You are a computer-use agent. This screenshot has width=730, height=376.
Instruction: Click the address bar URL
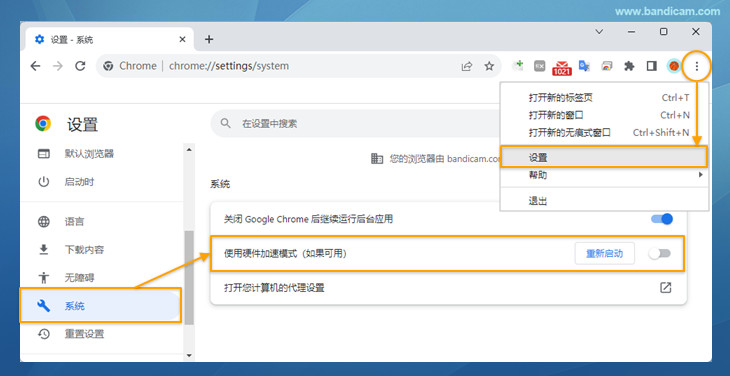(229, 66)
